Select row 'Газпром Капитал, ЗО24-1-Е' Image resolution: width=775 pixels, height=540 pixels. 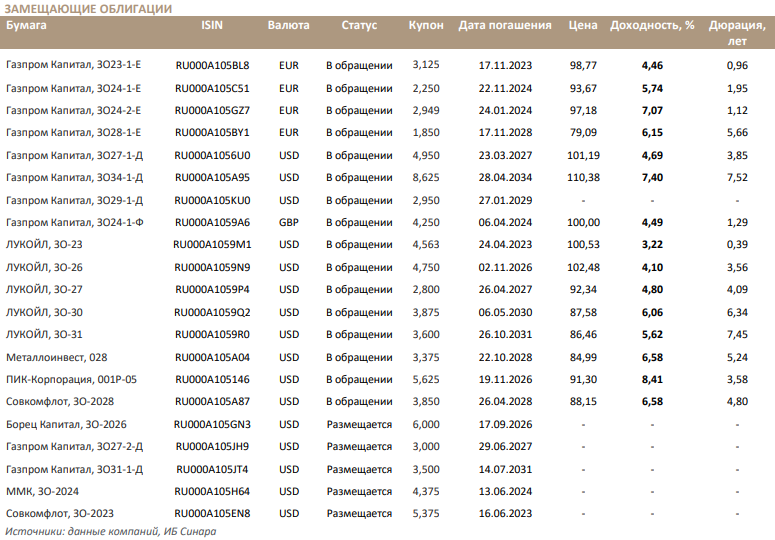[x=388, y=88]
